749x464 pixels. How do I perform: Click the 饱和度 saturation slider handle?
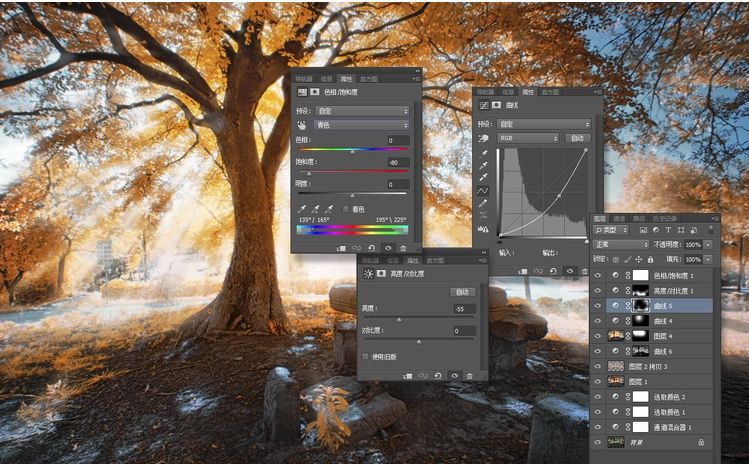tap(308, 173)
